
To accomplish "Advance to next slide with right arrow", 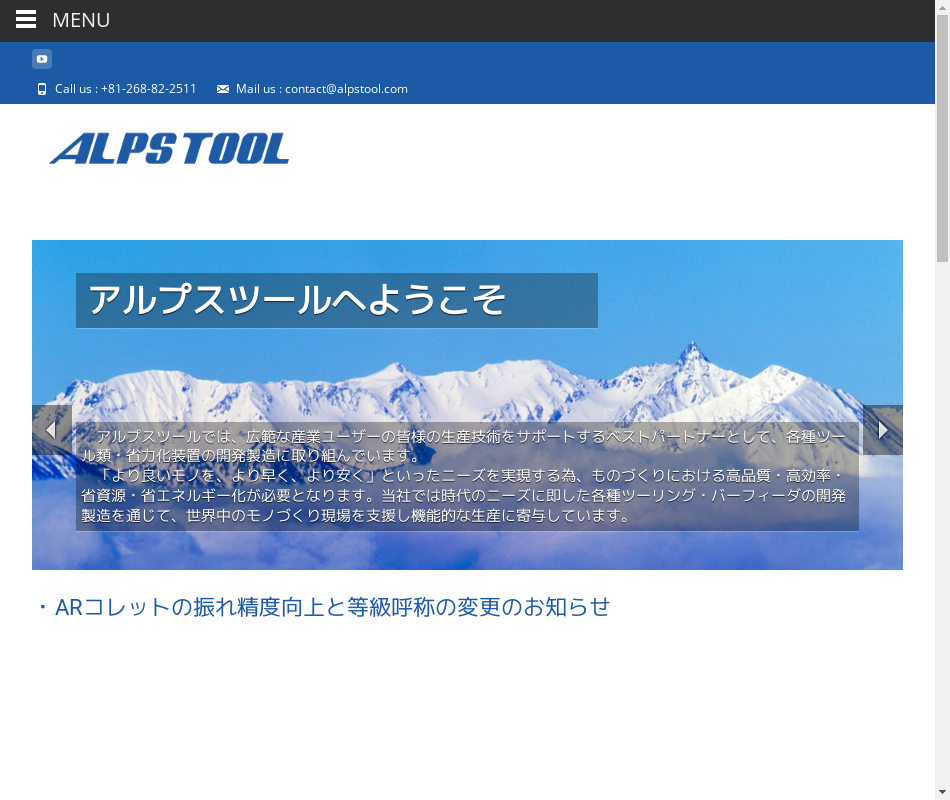I will pyautogui.click(x=883, y=430).
